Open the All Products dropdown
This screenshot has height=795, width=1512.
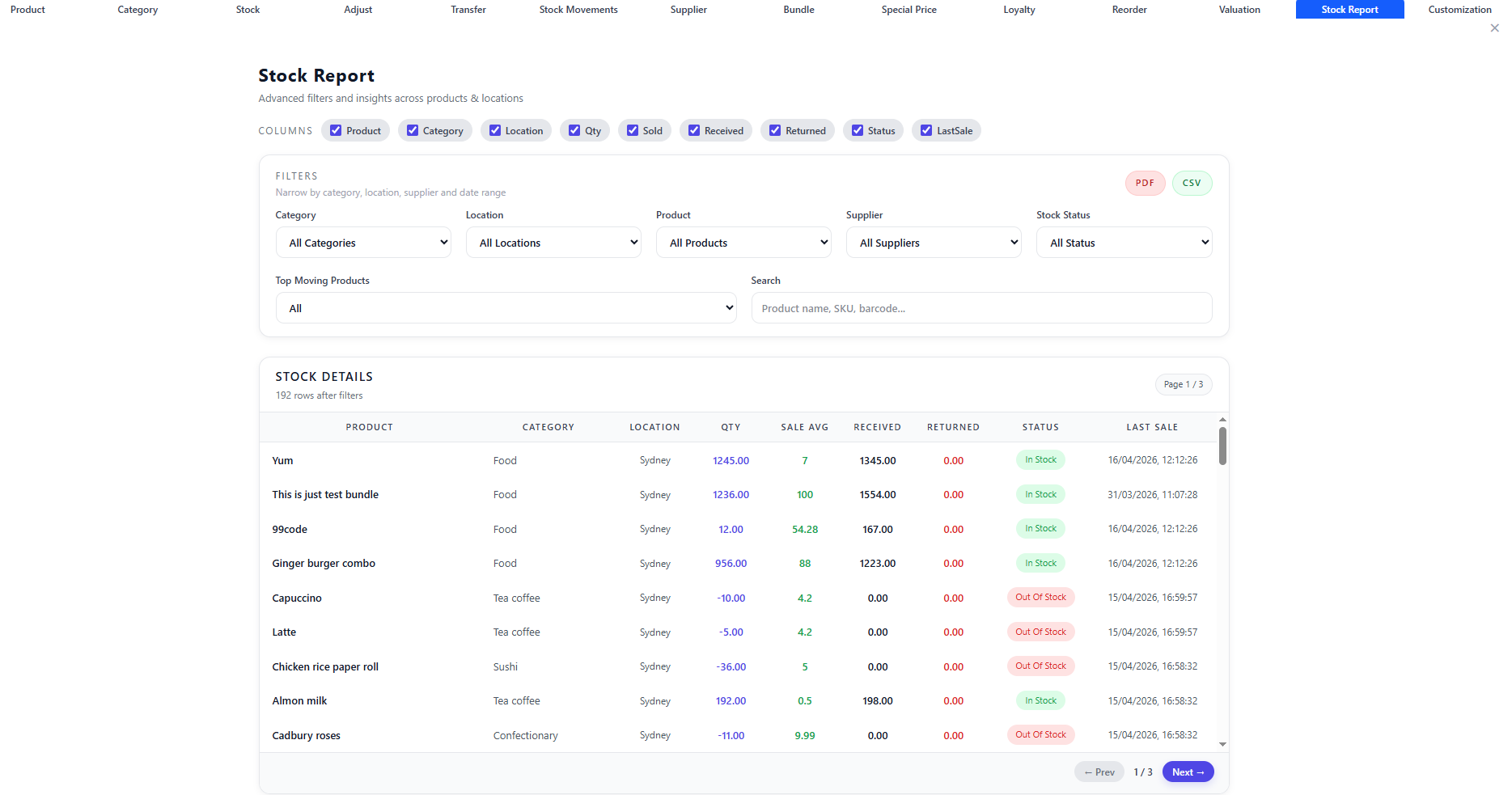(x=743, y=243)
